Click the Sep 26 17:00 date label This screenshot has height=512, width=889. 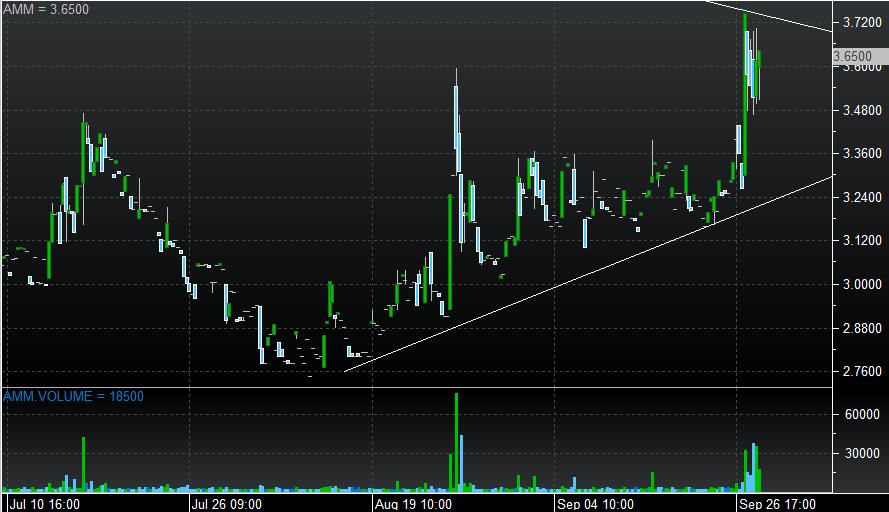[778, 503]
